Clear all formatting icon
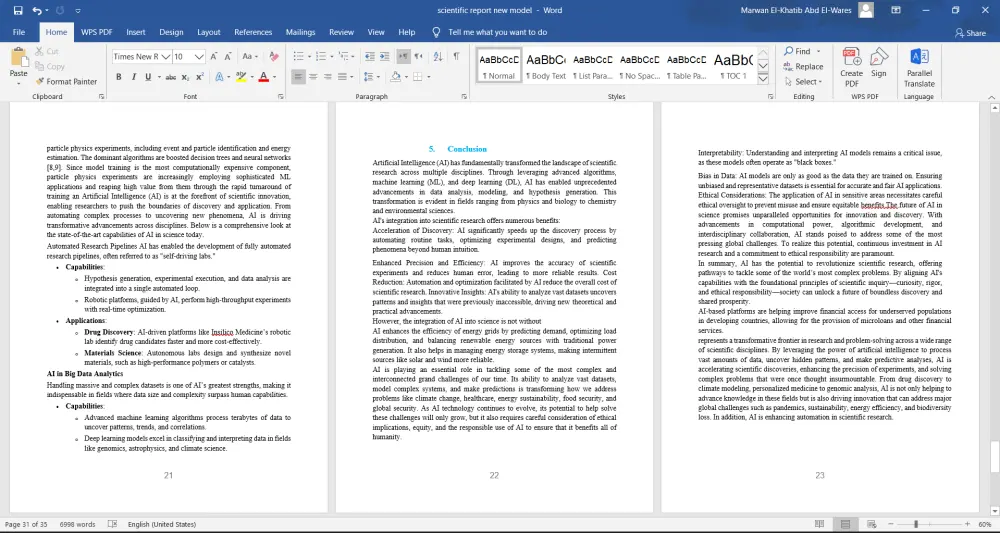1000x533 pixels. coord(274,57)
